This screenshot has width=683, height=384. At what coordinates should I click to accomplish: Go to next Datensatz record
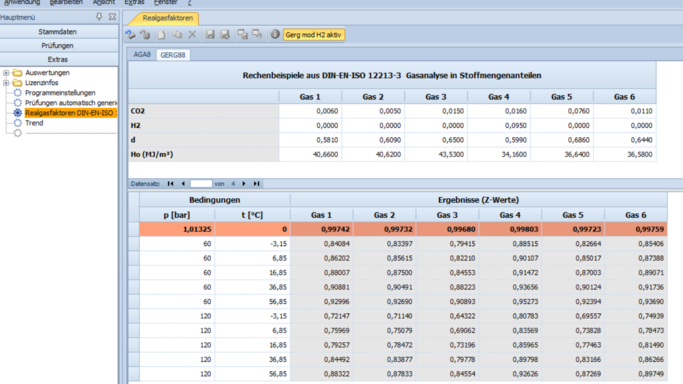(244, 184)
